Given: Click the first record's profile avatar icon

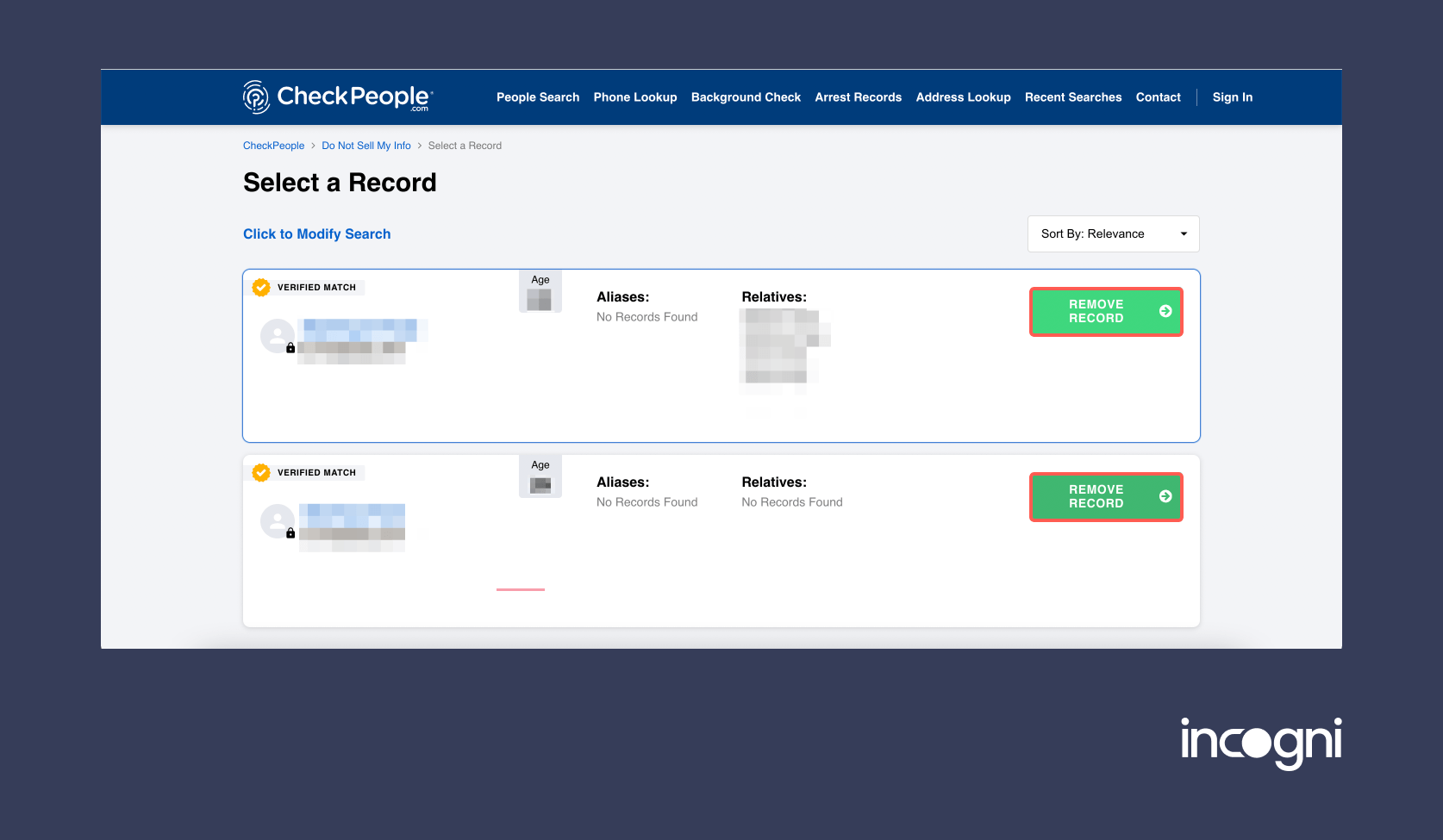Looking at the screenshot, I should 277,336.
